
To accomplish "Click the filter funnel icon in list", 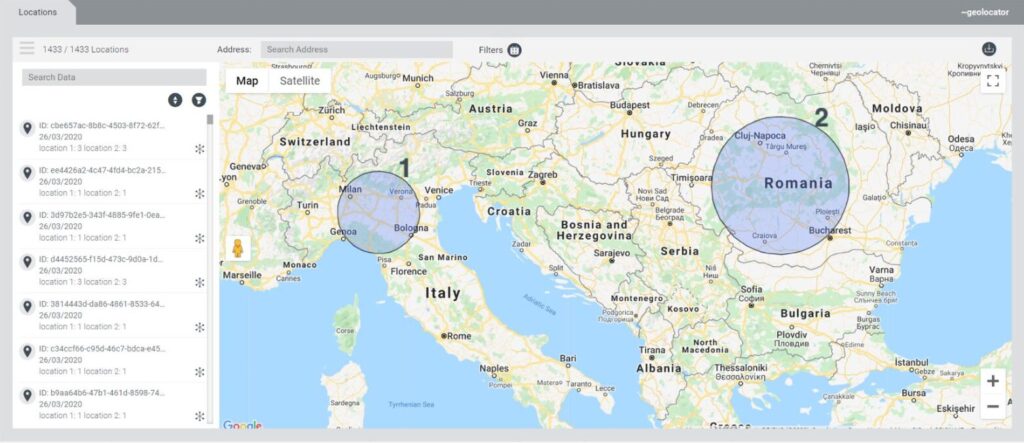I will (x=198, y=100).
